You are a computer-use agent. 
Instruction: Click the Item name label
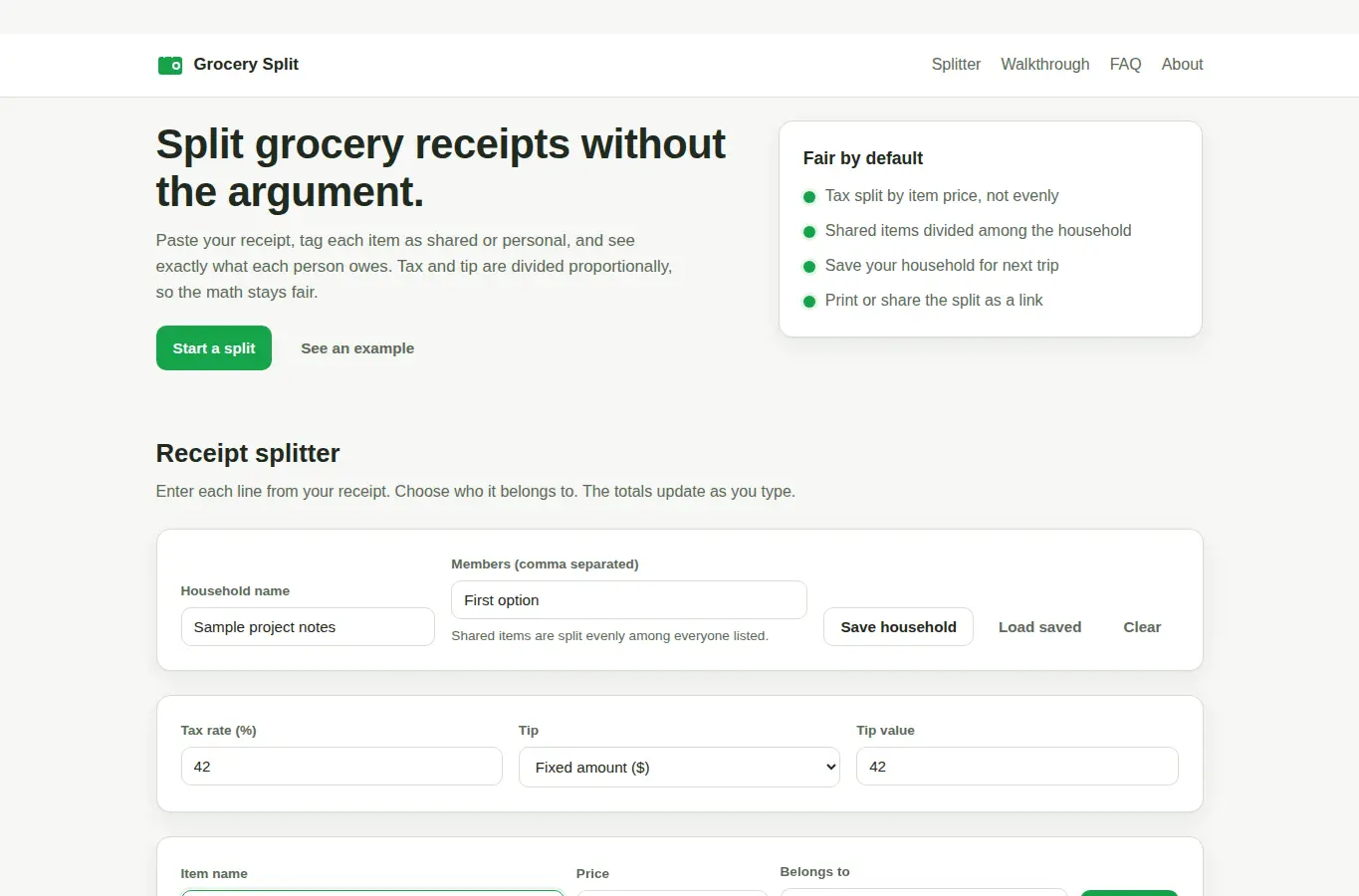click(x=214, y=874)
